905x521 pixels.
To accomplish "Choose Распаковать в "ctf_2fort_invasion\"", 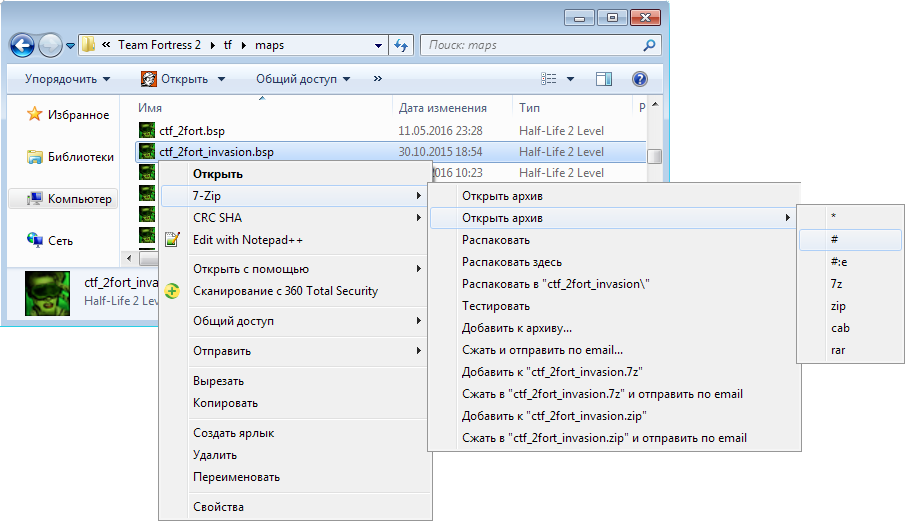I will click(x=614, y=284).
